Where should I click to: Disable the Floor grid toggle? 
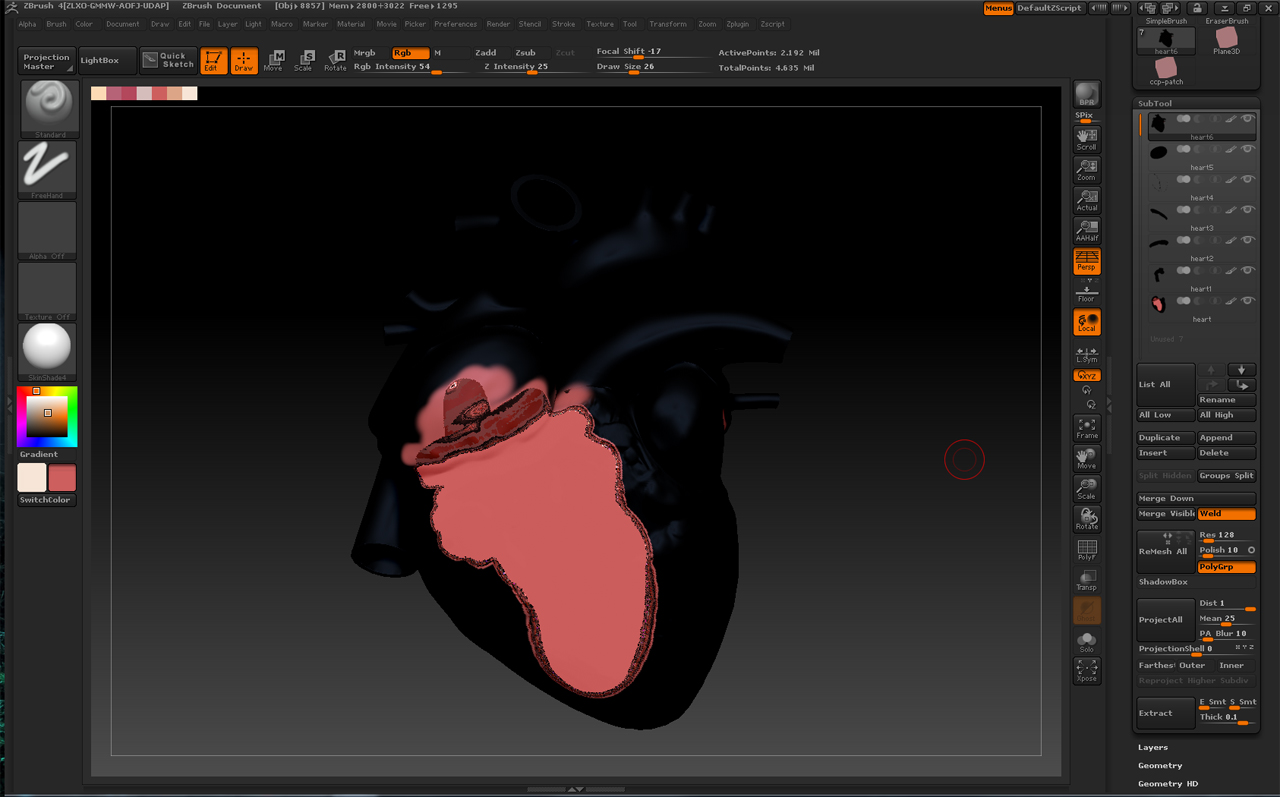pyautogui.click(x=1087, y=292)
